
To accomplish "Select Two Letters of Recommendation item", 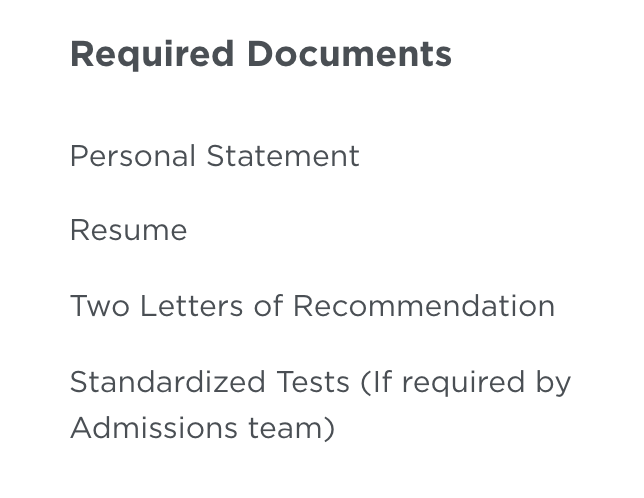I will click(313, 306).
